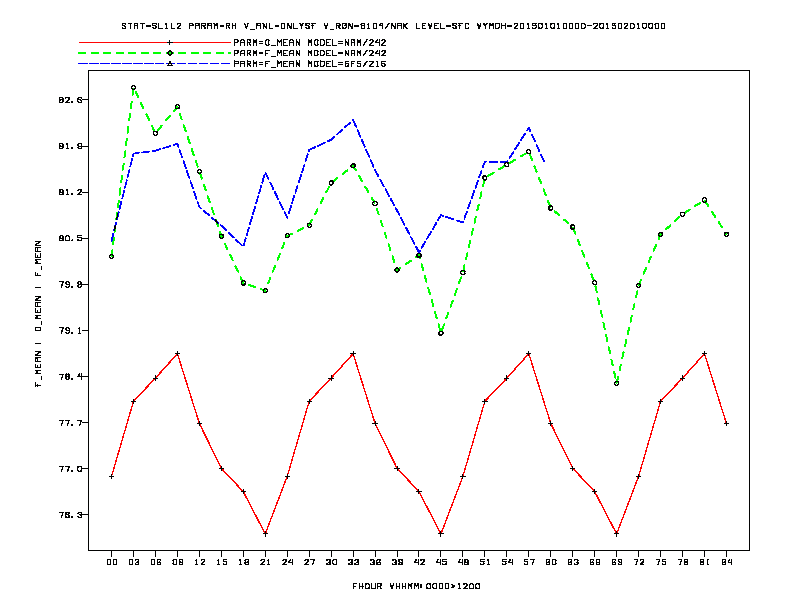The image size is (792, 612).
Task: Click the x-axis tick label 54
Action: point(507,562)
